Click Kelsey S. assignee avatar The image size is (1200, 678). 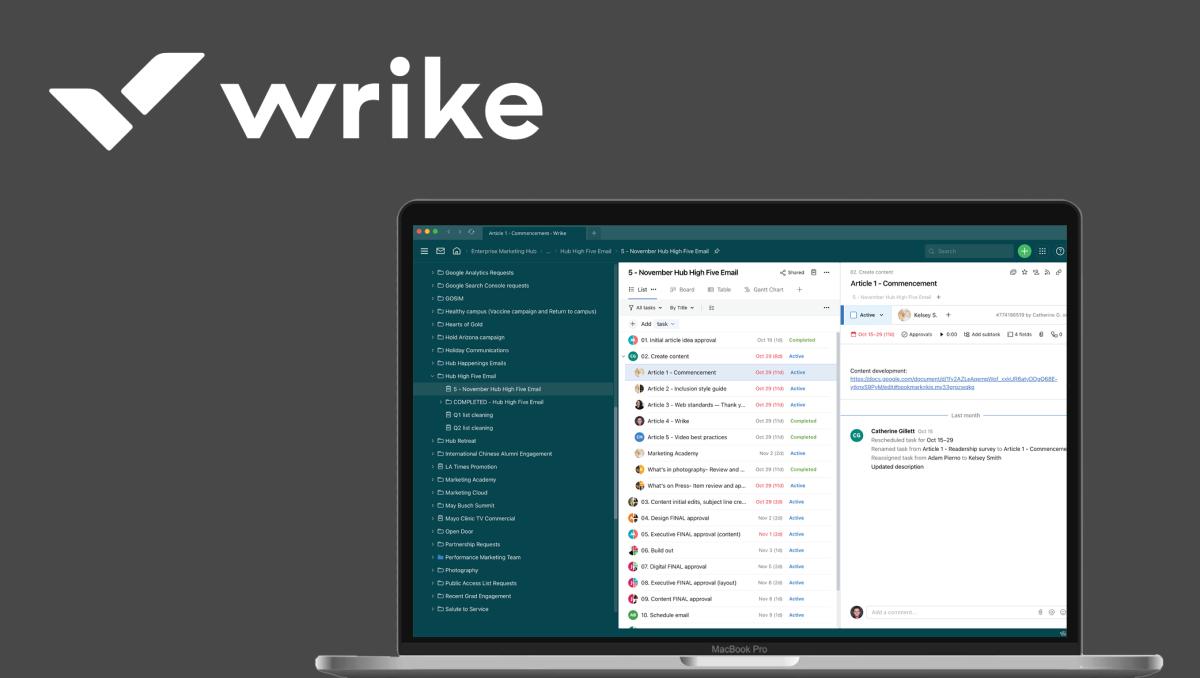pyautogui.click(x=904, y=315)
